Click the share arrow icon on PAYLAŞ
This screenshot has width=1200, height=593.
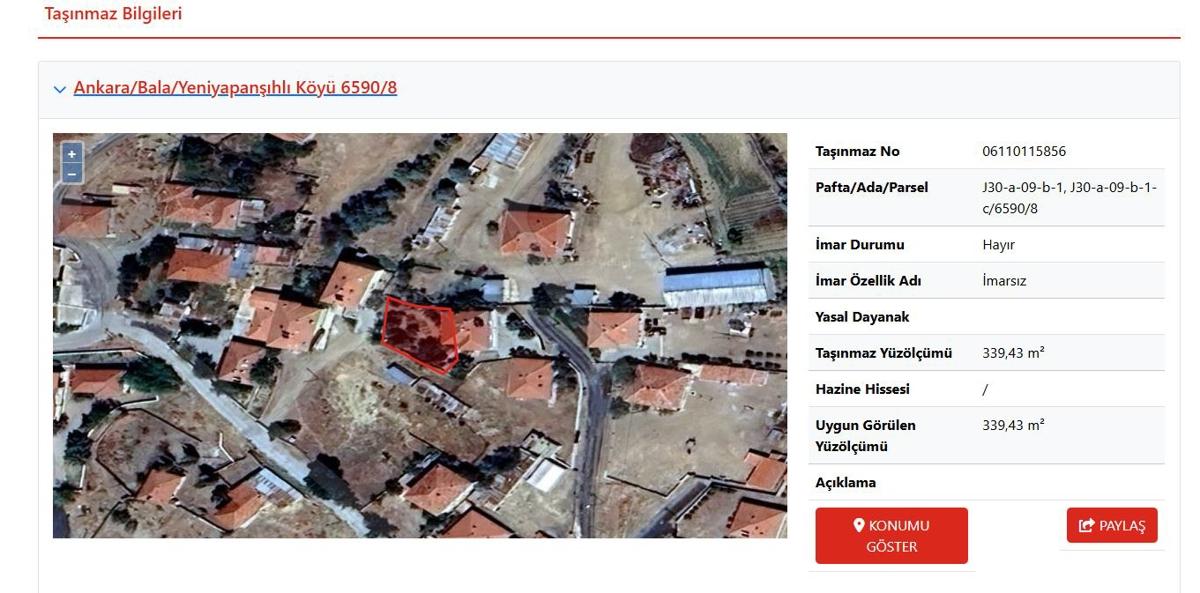click(1087, 526)
